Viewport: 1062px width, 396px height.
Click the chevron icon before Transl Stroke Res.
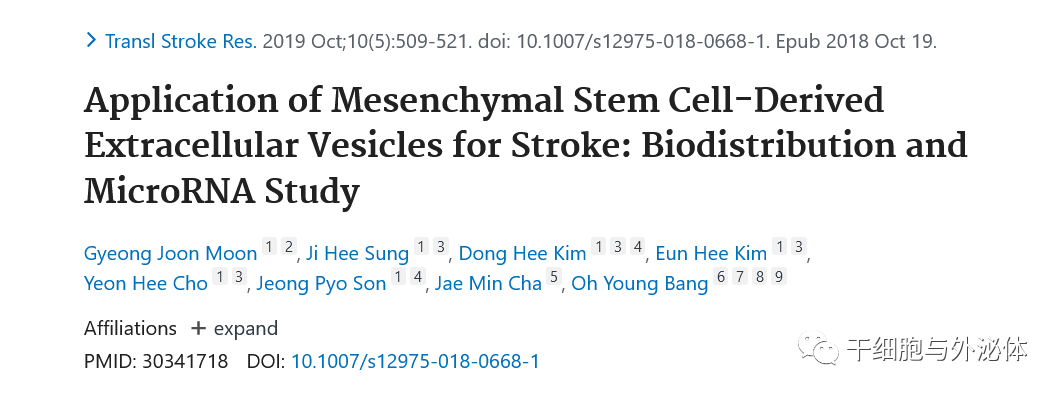pos(91,41)
